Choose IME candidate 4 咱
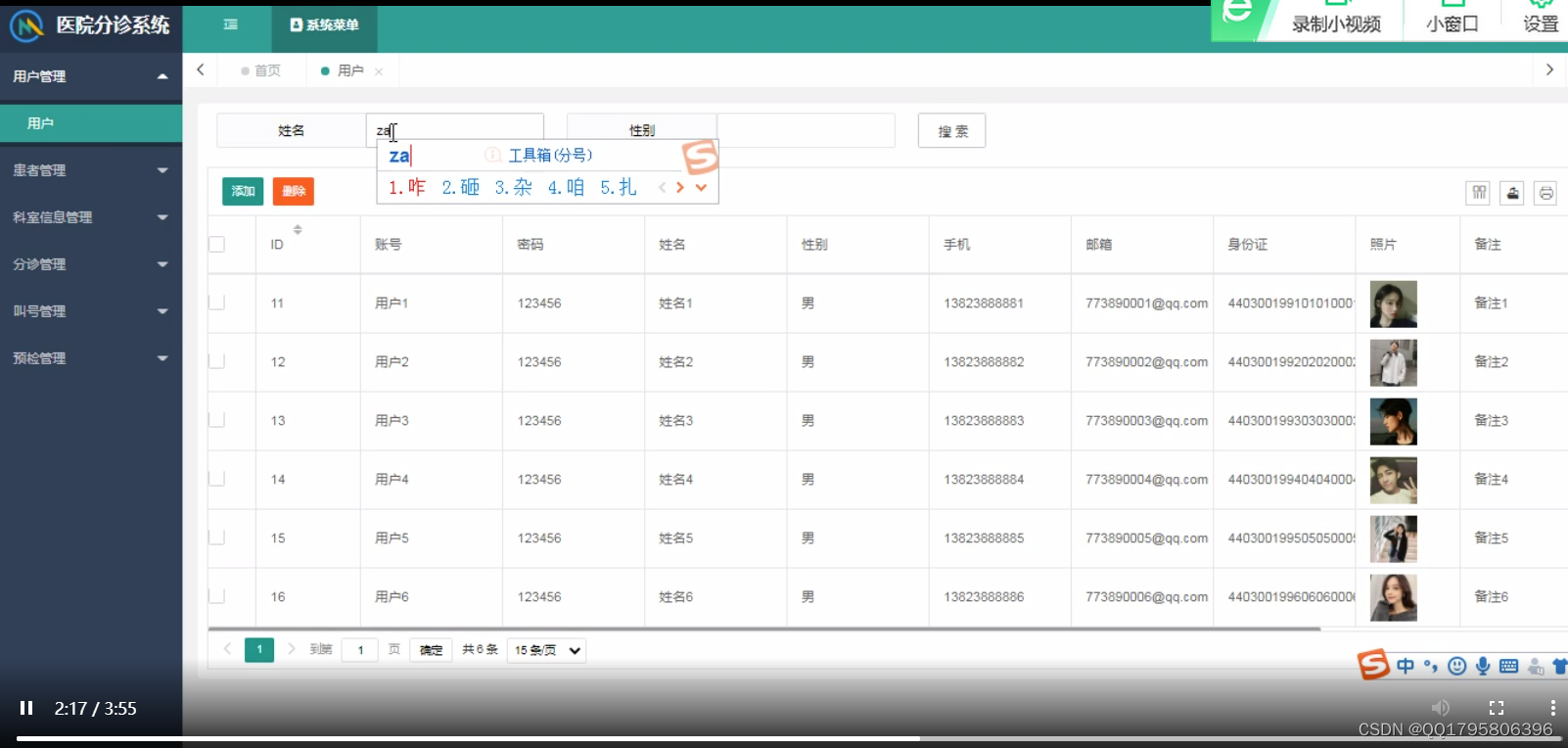 pyautogui.click(x=566, y=187)
